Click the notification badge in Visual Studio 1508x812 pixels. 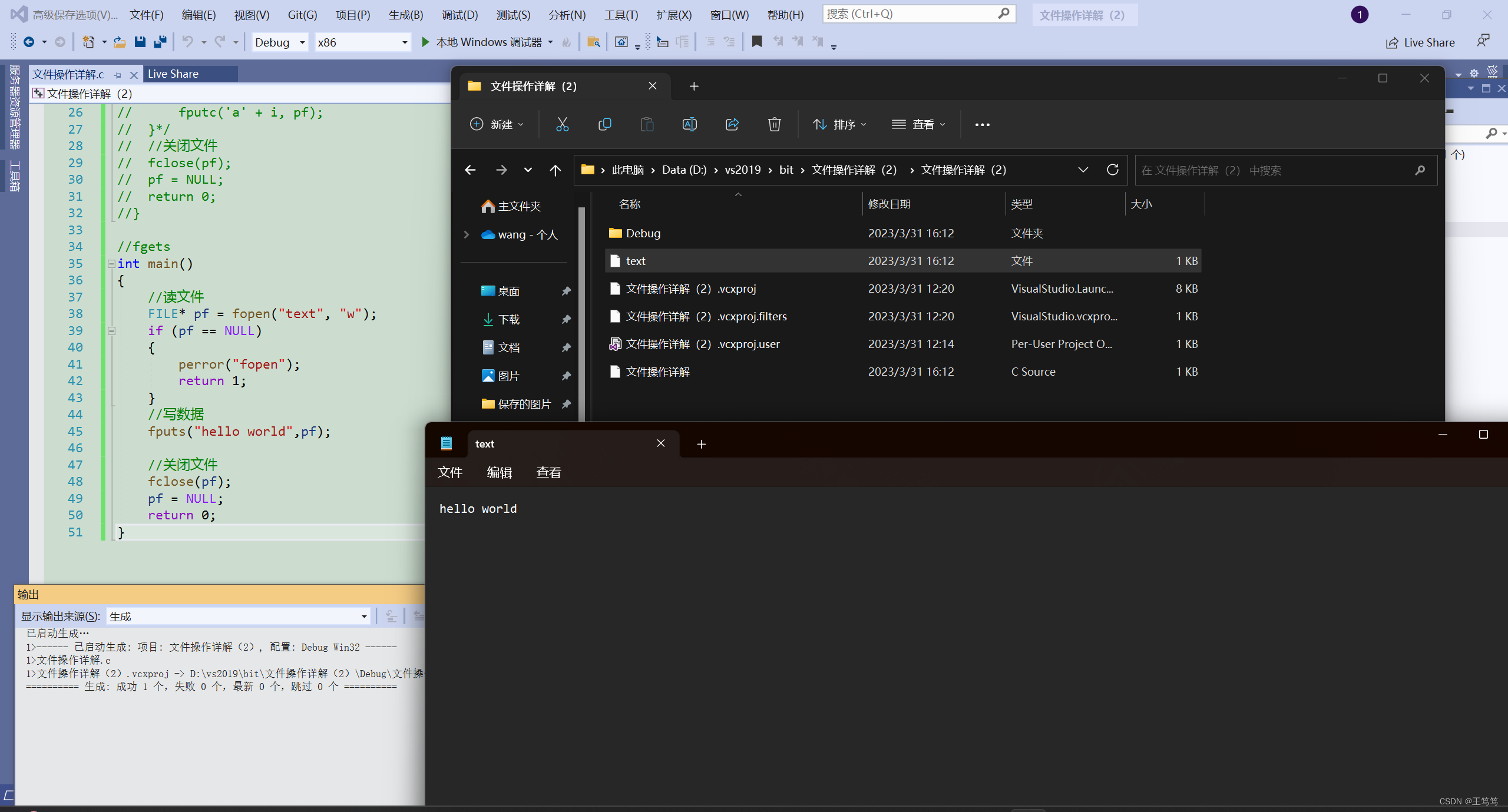1360,14
